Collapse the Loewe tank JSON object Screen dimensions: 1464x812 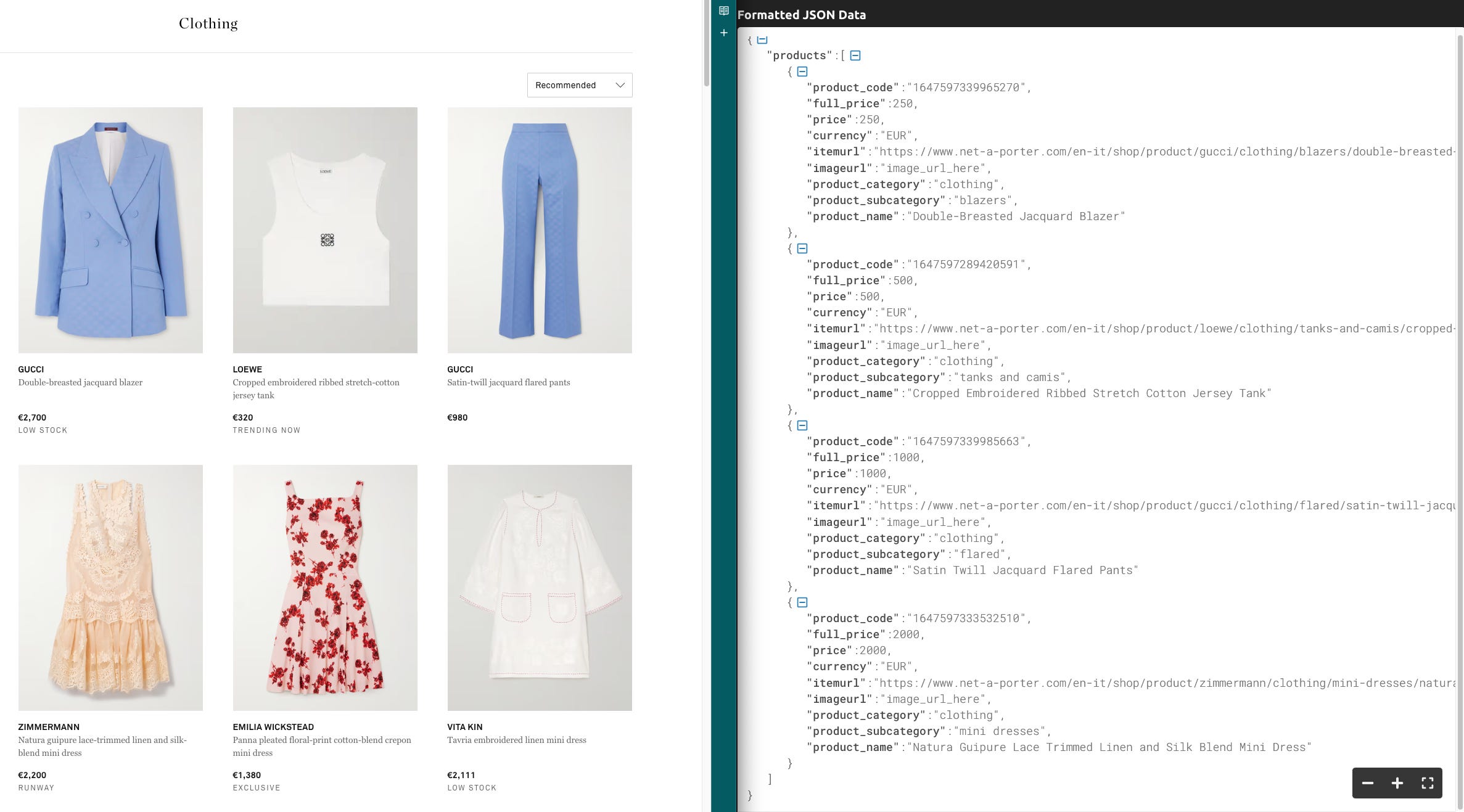[802, 248]
